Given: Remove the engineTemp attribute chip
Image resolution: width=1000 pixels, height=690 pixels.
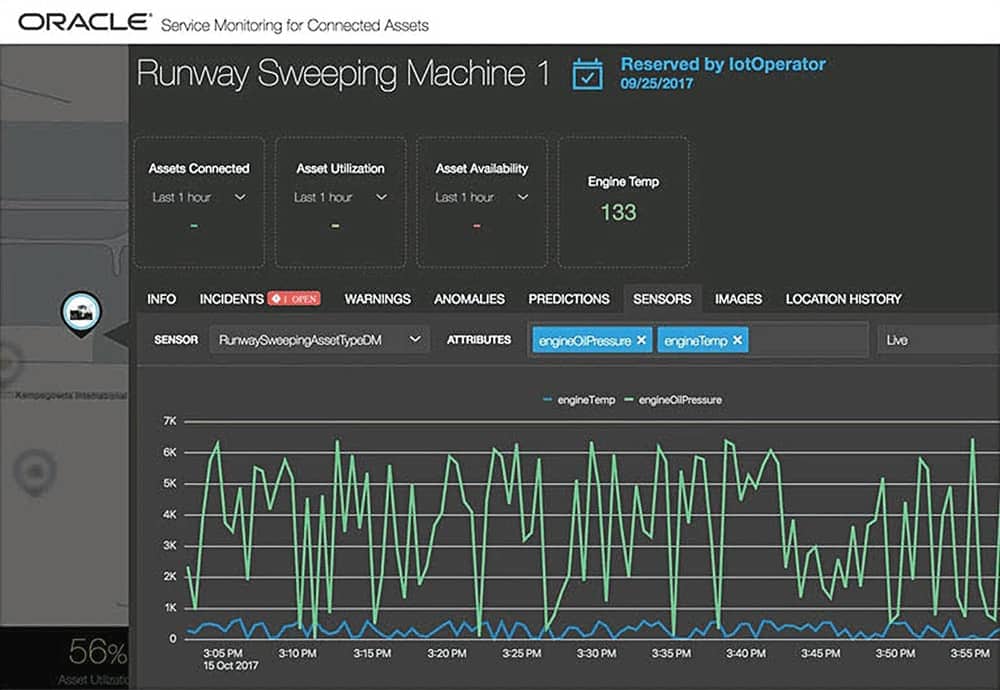Looking at the screenshot, I should 737,340.
